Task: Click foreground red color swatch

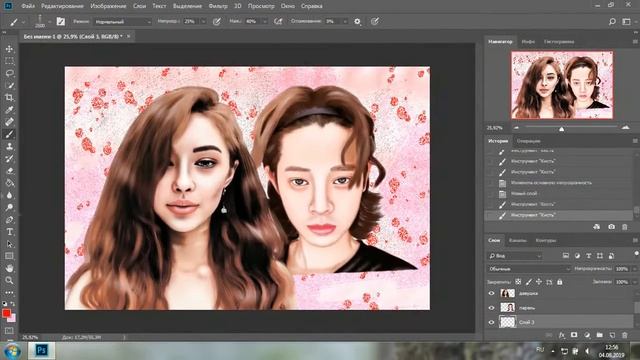Action: 6,313
